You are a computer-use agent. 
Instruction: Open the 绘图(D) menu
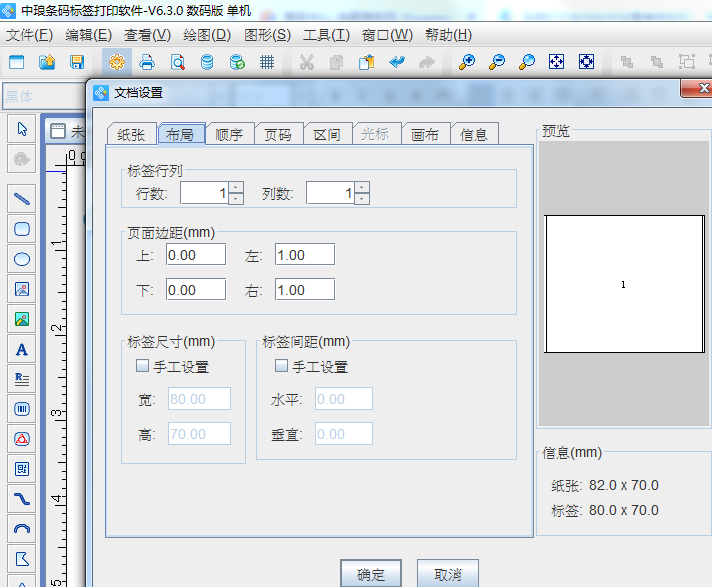pos(206,35)
